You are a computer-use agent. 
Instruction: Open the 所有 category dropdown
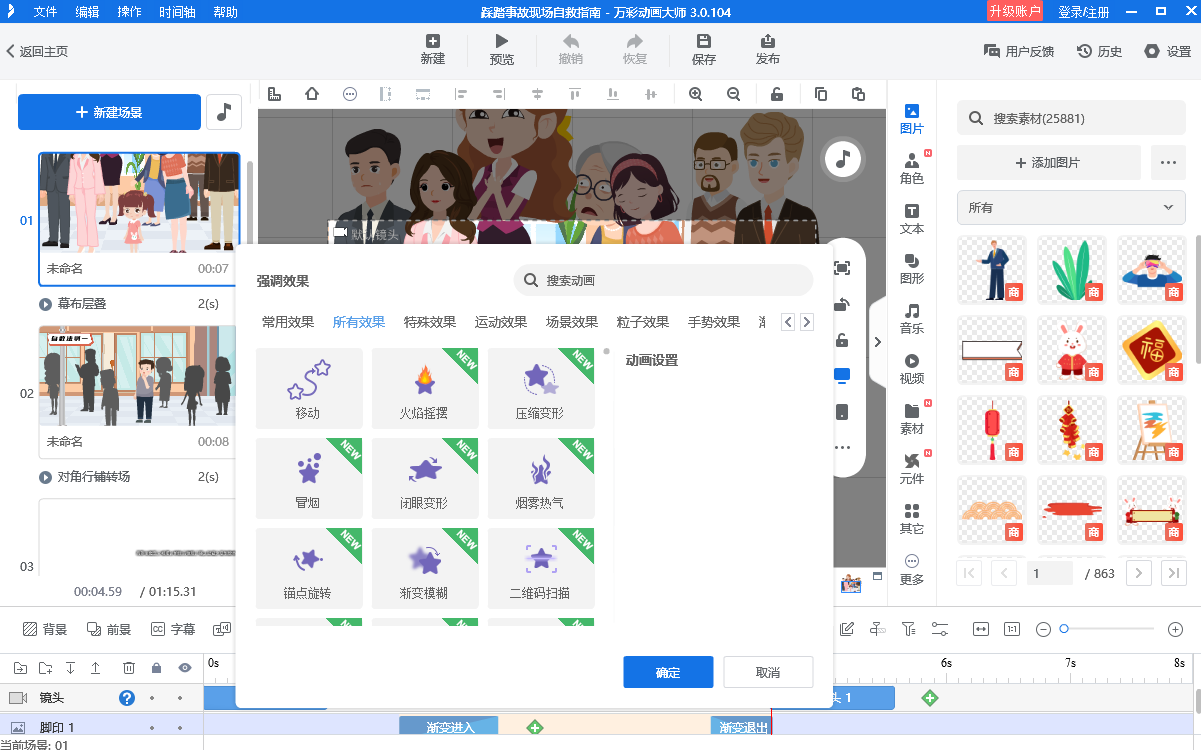[x=1071, y=207]
